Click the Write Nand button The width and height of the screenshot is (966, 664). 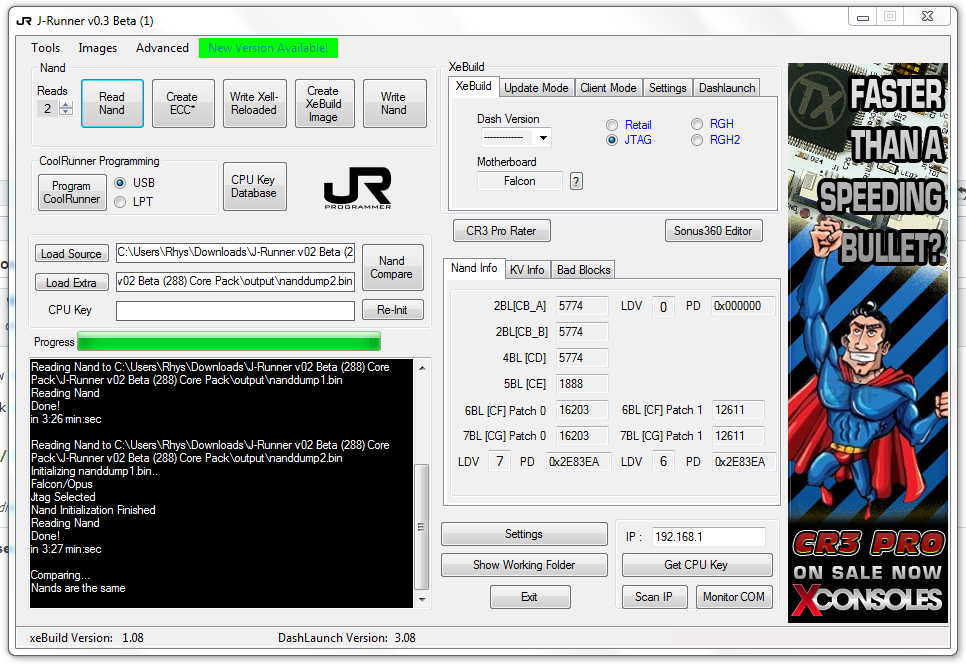click(394, 103)
